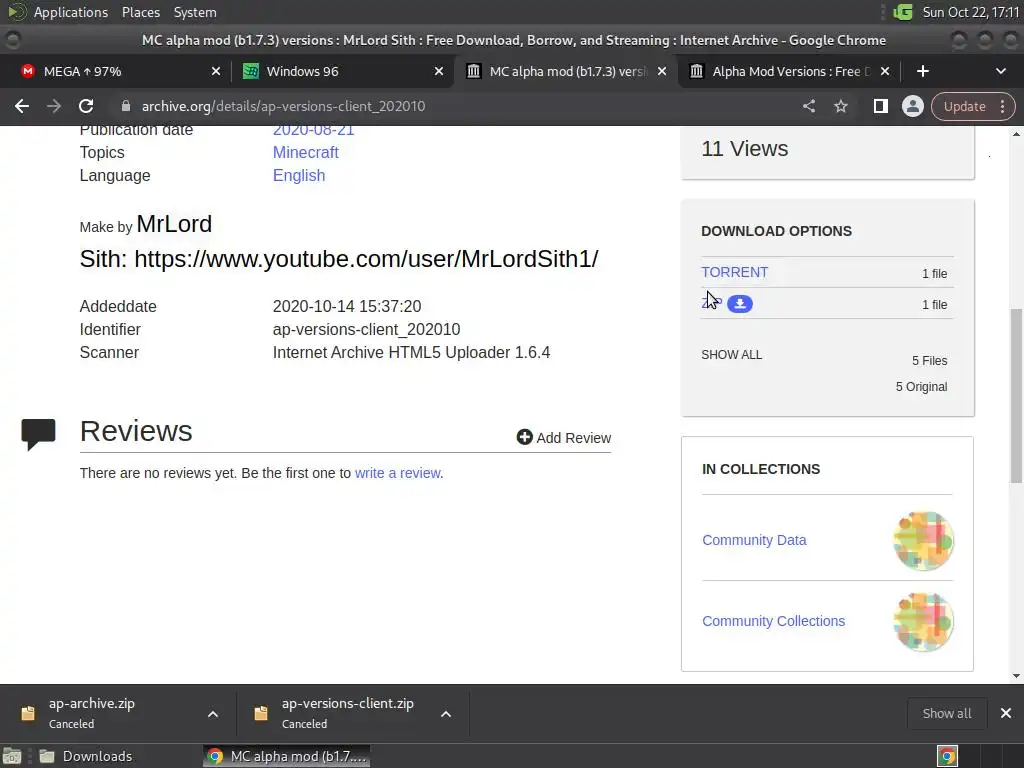Click the address bar URL field
Screen dimensions: 1024x768
click(457, 106)
